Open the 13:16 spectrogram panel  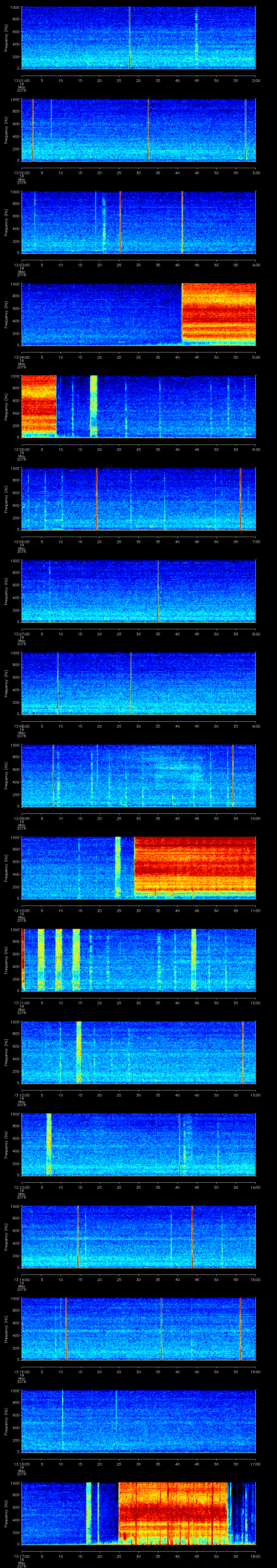139,1421
